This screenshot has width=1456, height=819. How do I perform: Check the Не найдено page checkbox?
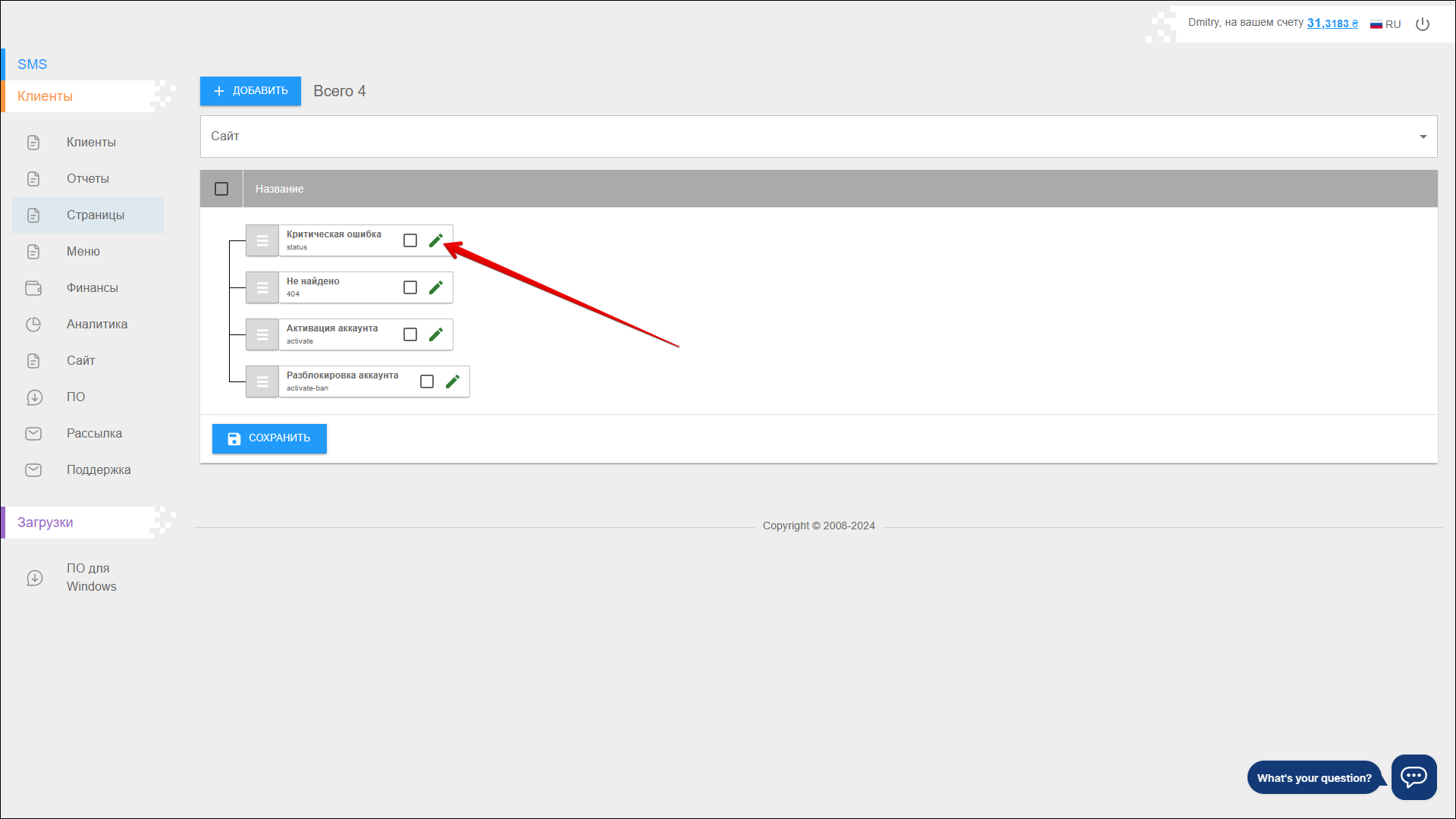pos(410,287)
